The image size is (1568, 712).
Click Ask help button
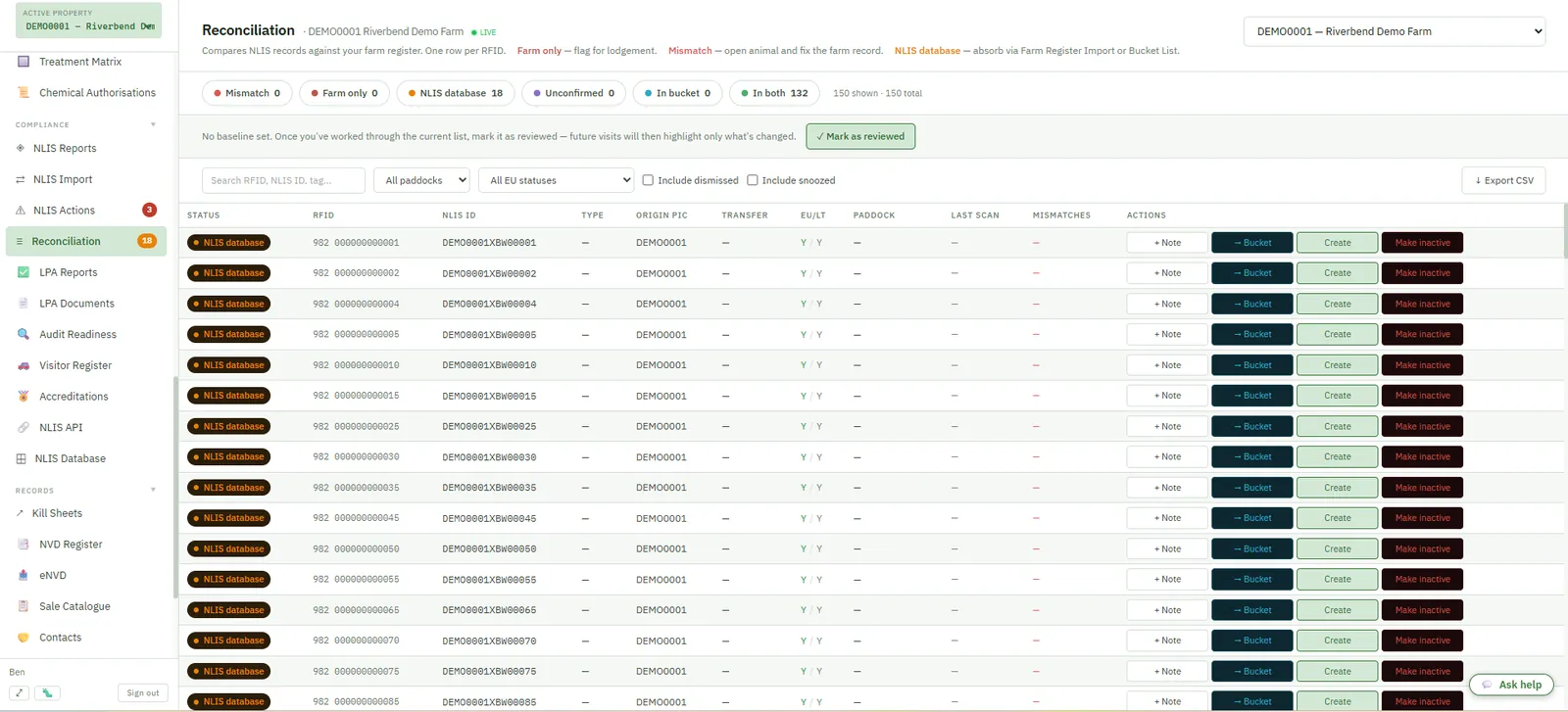pyautogui.click(x=1511, y=685)
